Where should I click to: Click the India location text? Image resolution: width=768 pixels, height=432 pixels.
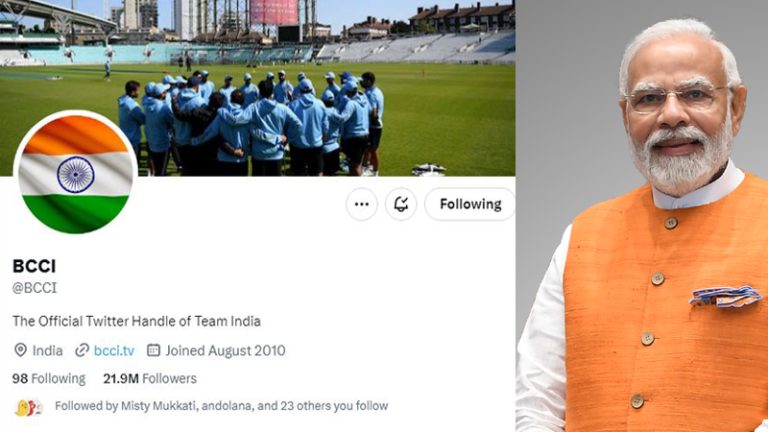tap(48, 351)
